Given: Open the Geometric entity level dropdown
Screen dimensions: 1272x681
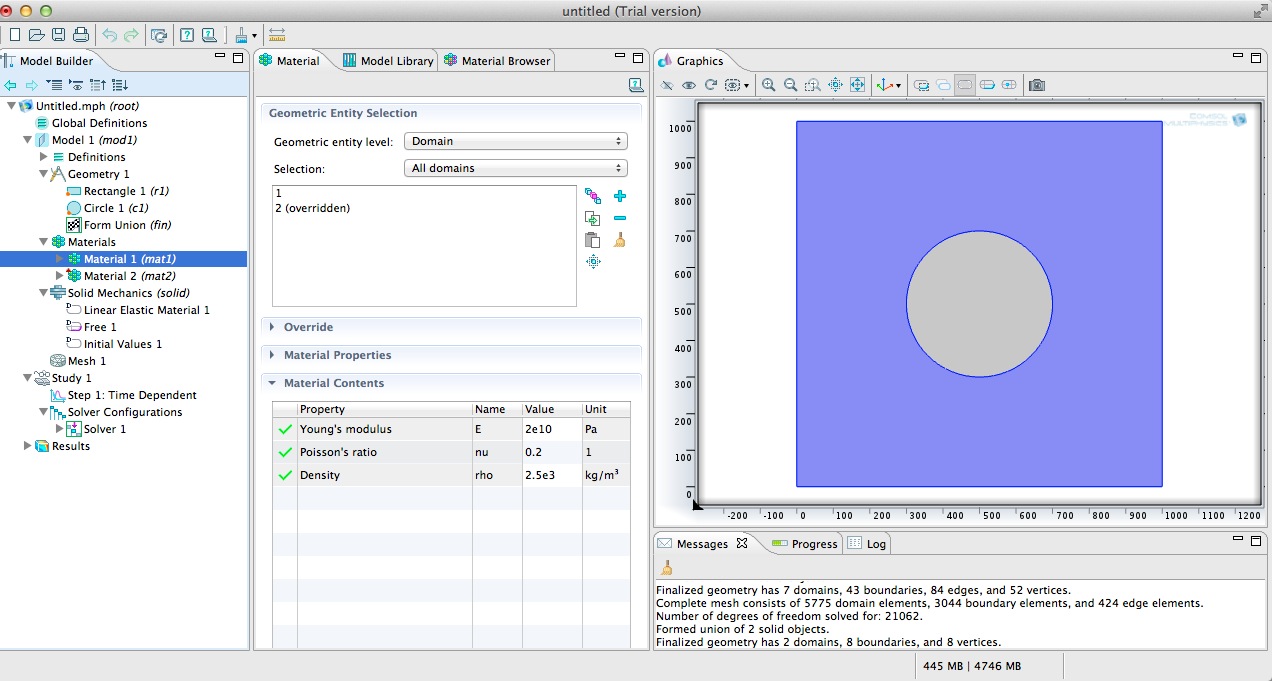Looking at the screenshot, I should [x=515, y=142].
